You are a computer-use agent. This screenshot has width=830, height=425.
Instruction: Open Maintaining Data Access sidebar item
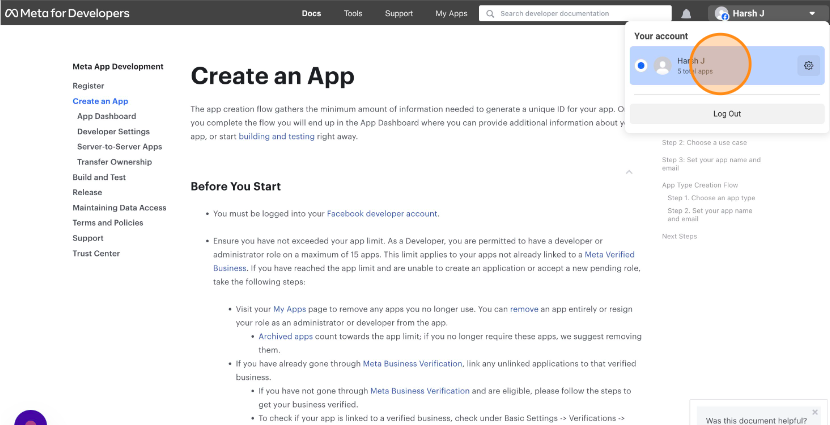(120, 207)
